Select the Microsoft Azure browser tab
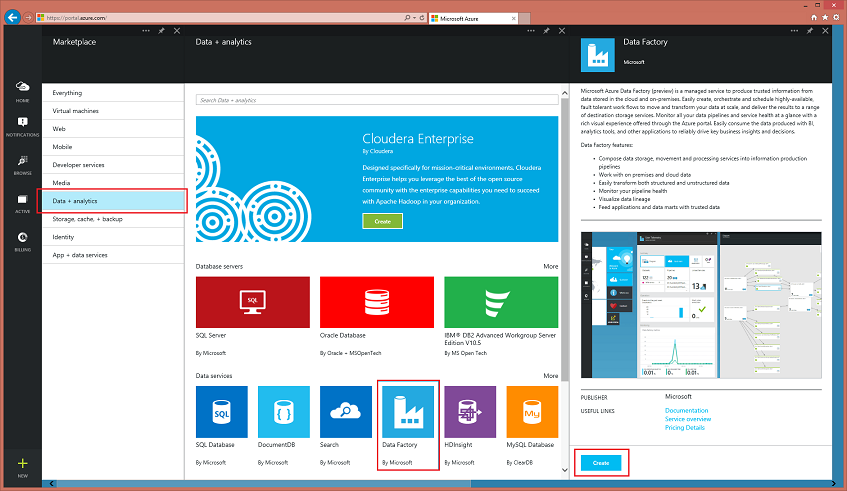The image size is (847, 491). coord(473,18)
